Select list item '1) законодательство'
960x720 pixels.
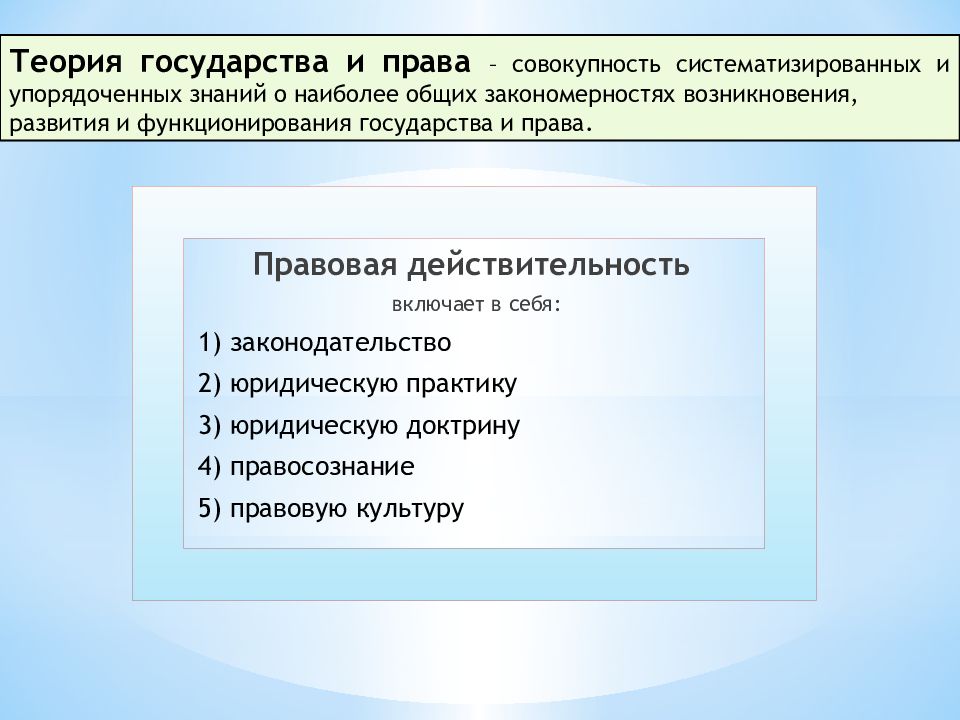tap(324, 342)
